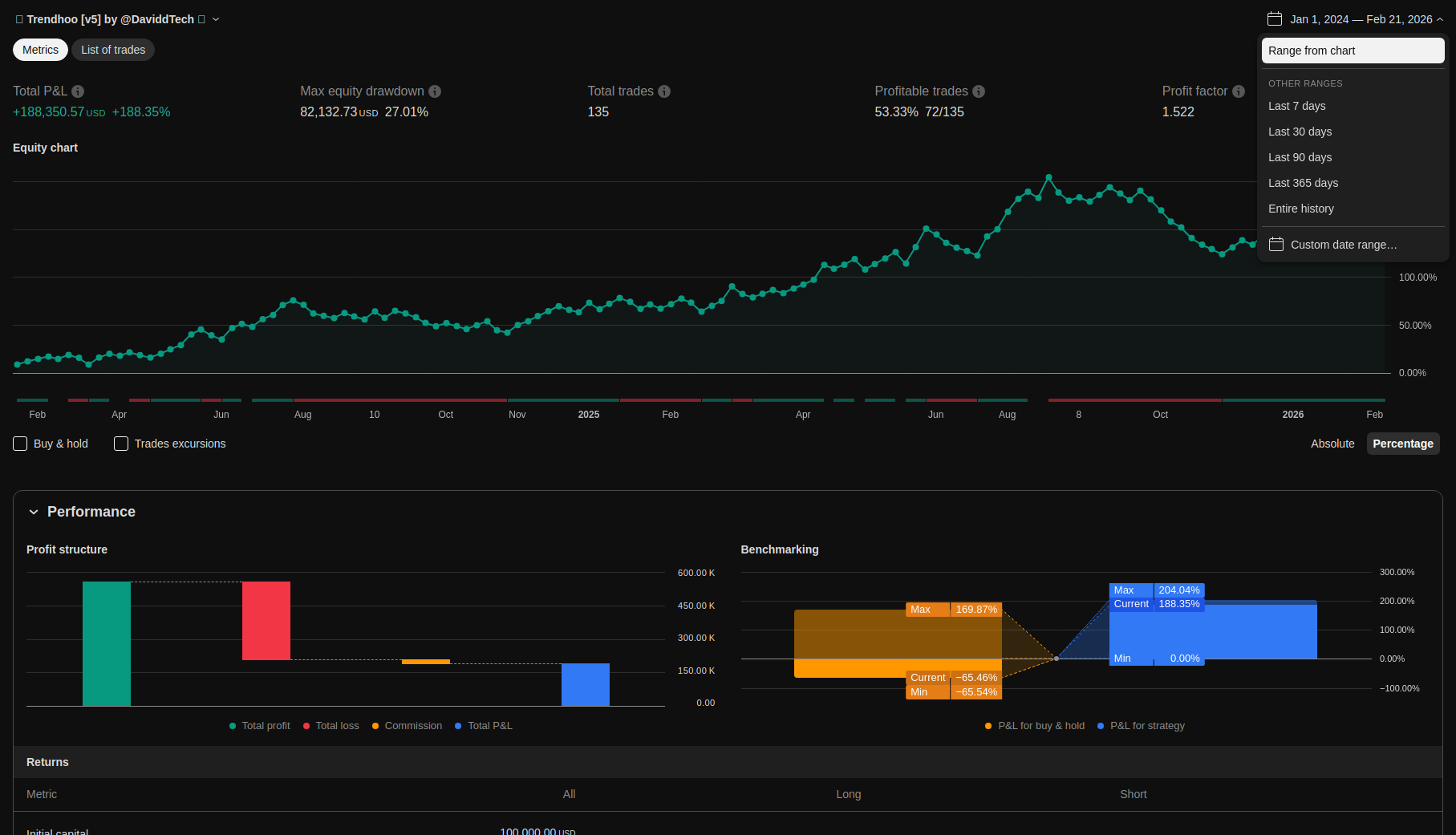Collapse the Performance section
This screenshot has height=835, width=1456.
pos(34,512)
